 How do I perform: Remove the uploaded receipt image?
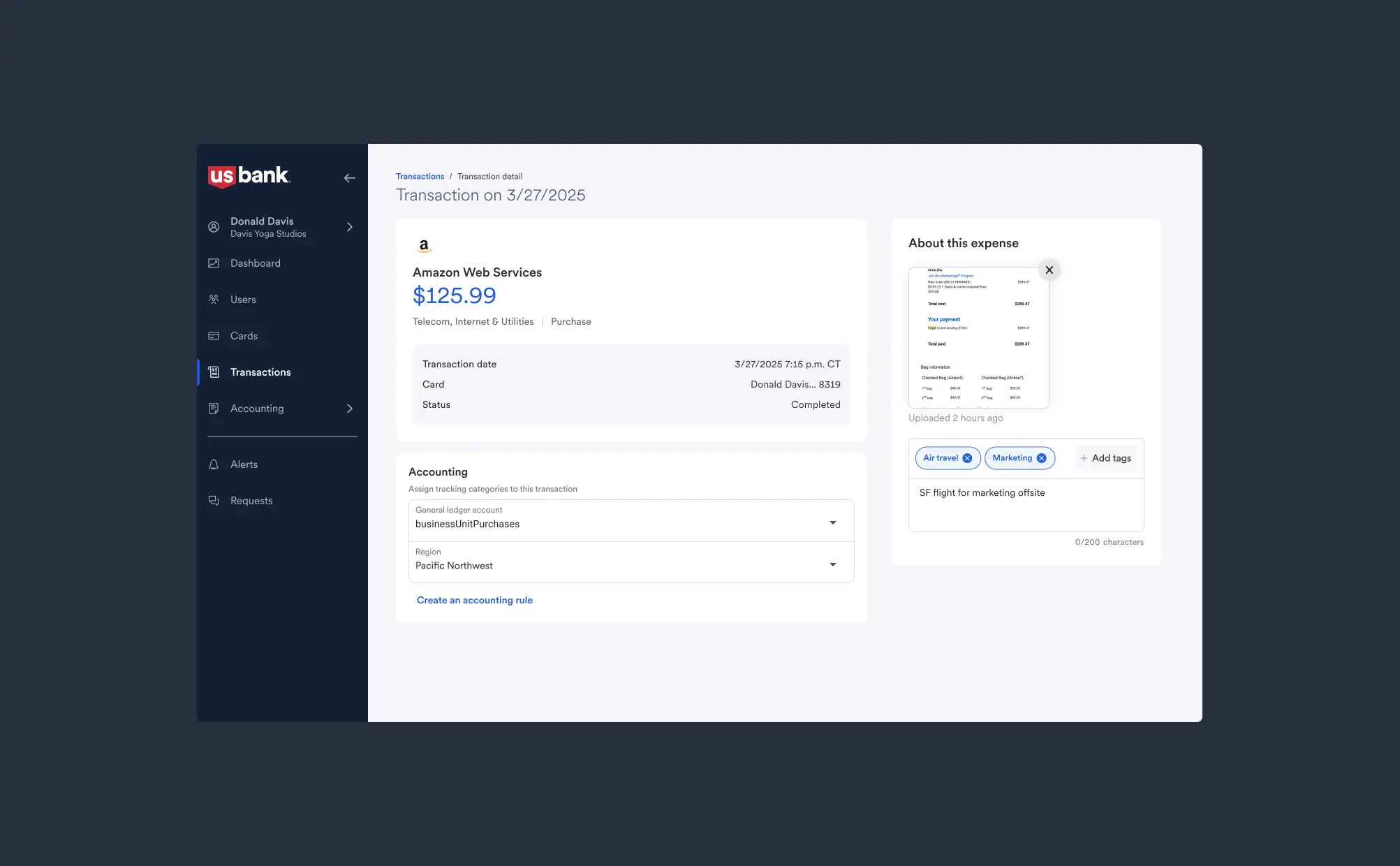click(x=1049, y=270)
